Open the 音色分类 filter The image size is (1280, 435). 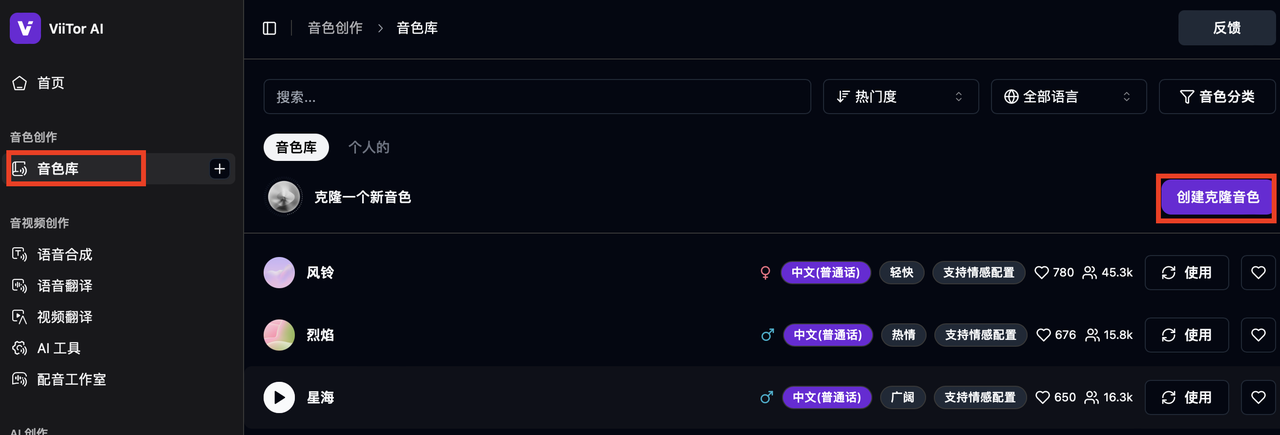tap(1217, 97)
